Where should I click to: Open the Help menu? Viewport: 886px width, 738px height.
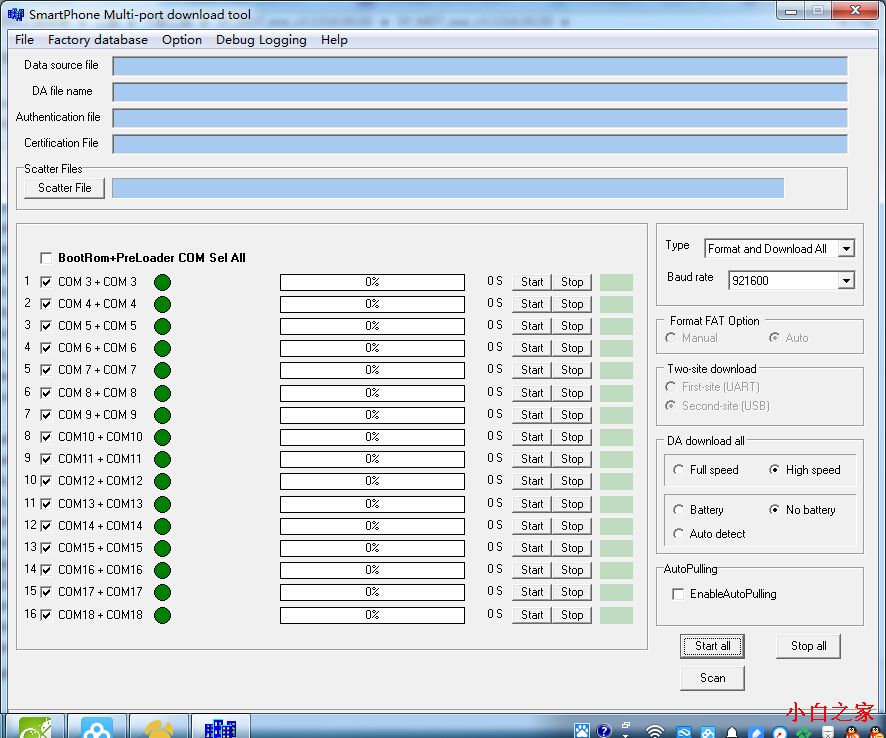[334, 40]
